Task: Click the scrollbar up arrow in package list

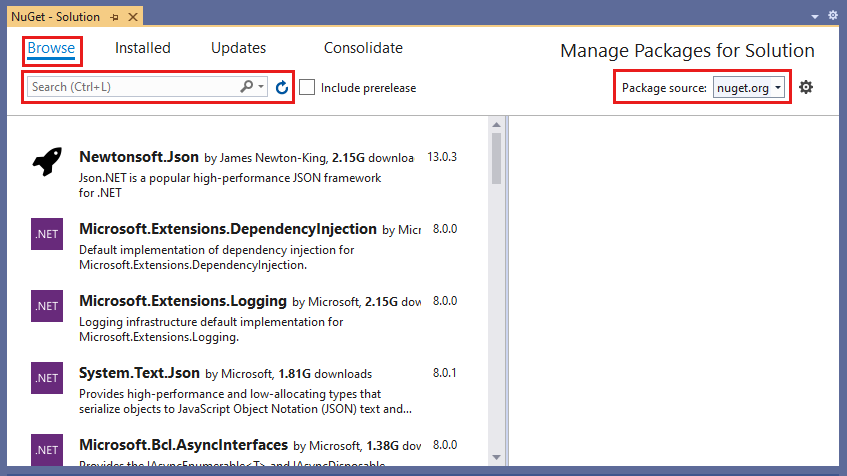Action: pos(496,125)
